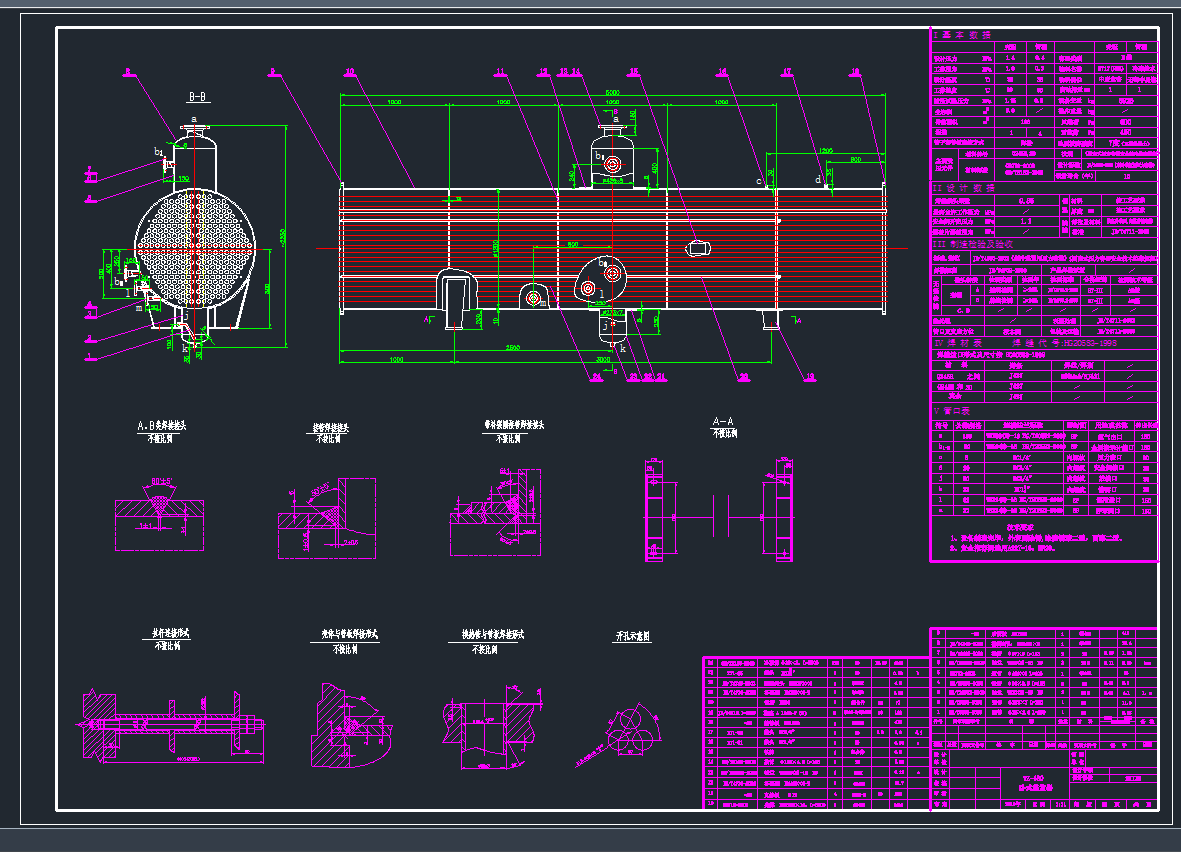Select part balloon number 19
1181x852 pixels.
tap(810, 377)
